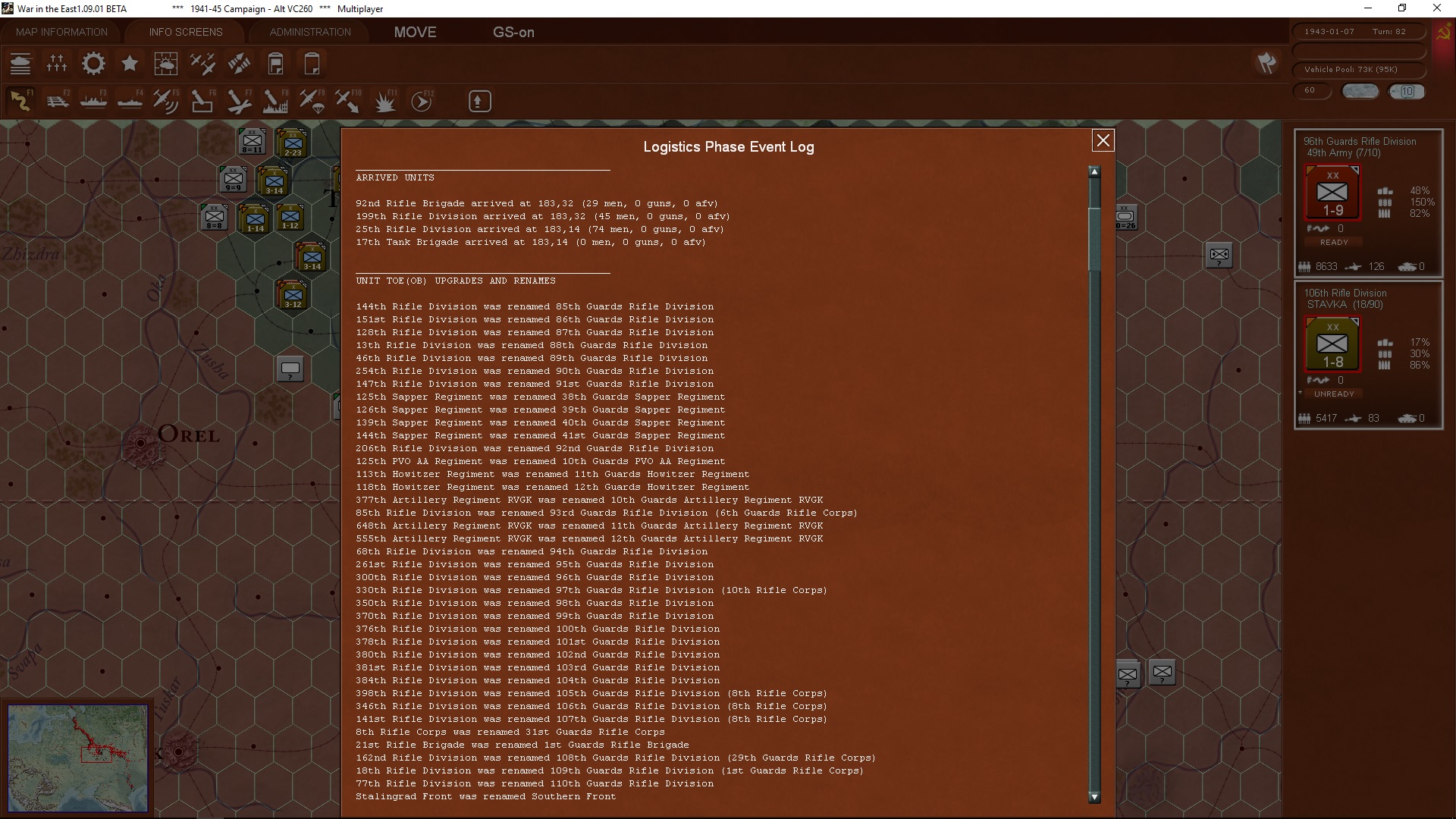Click the F9 Airborne parachute mode icon
1456x819 pixels.
coord(312,101)
